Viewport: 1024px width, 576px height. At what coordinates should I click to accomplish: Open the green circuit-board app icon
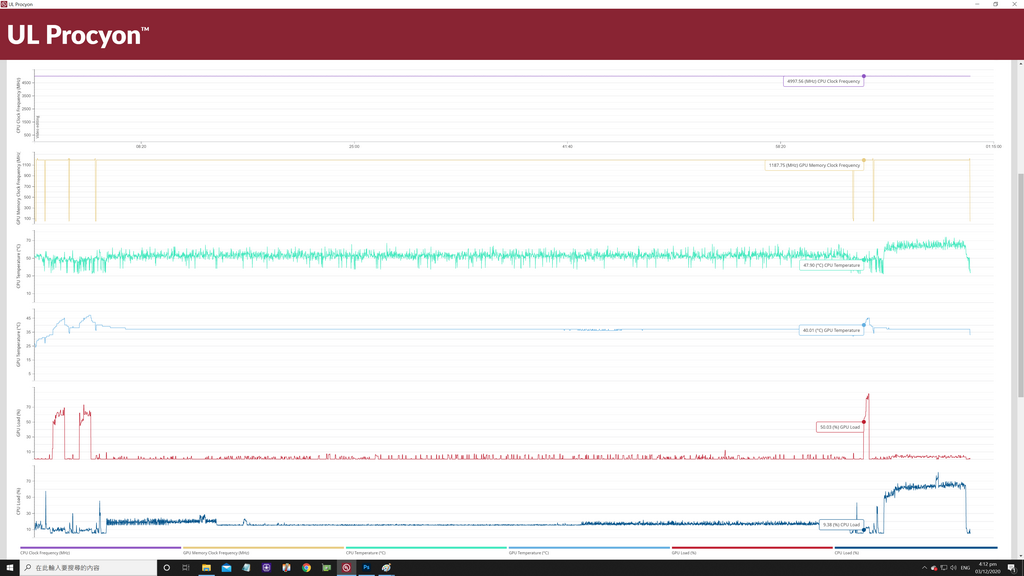(x=327, y=568)
